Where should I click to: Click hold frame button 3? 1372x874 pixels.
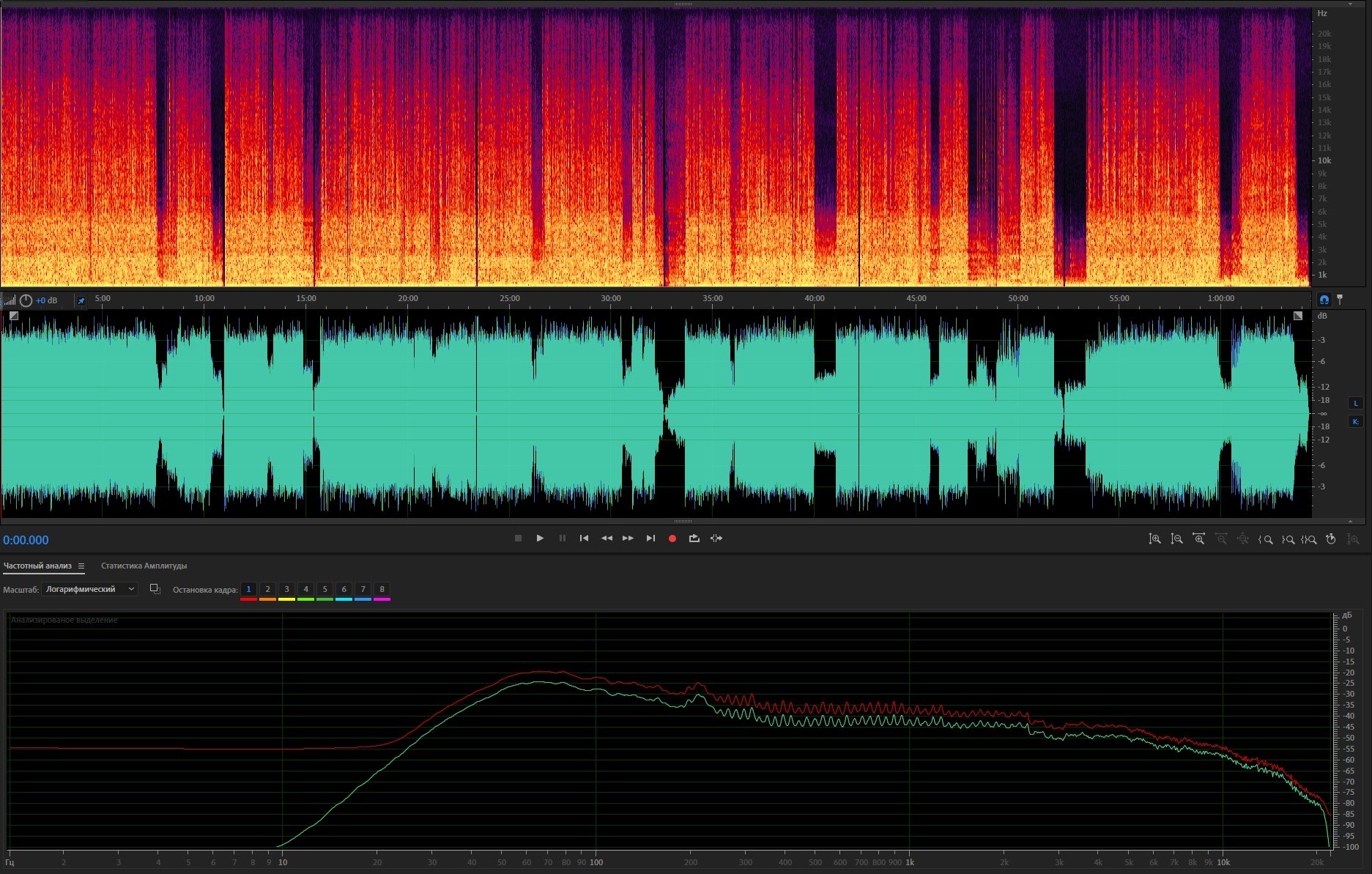coord(286,589)
